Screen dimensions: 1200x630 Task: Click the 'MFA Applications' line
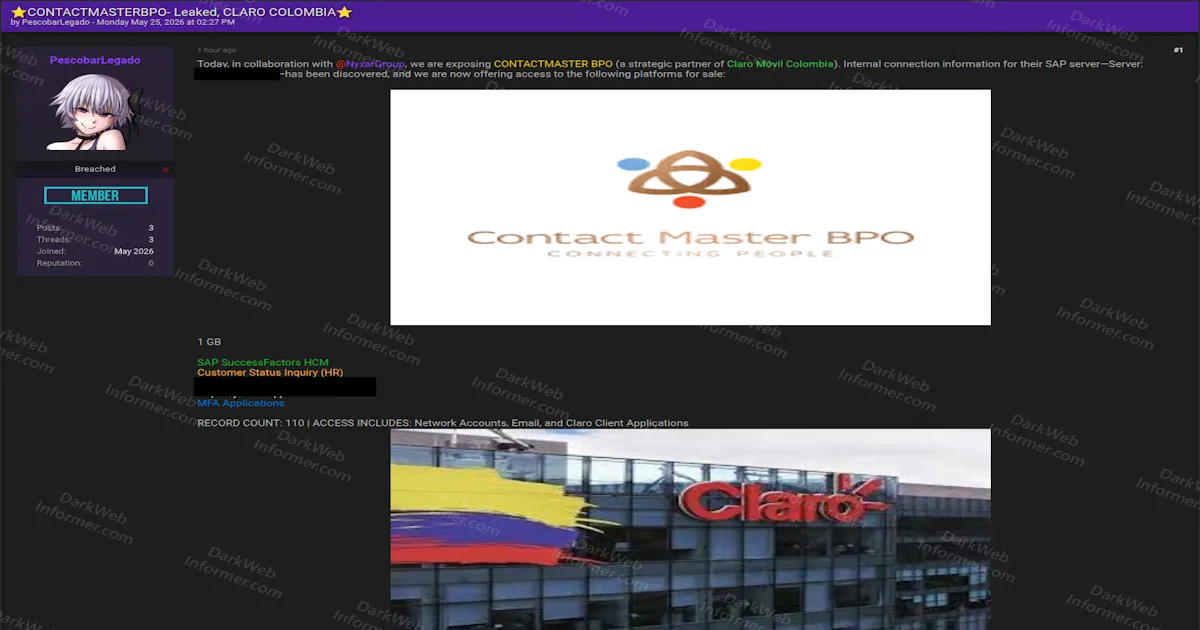(x=241, y=403)
